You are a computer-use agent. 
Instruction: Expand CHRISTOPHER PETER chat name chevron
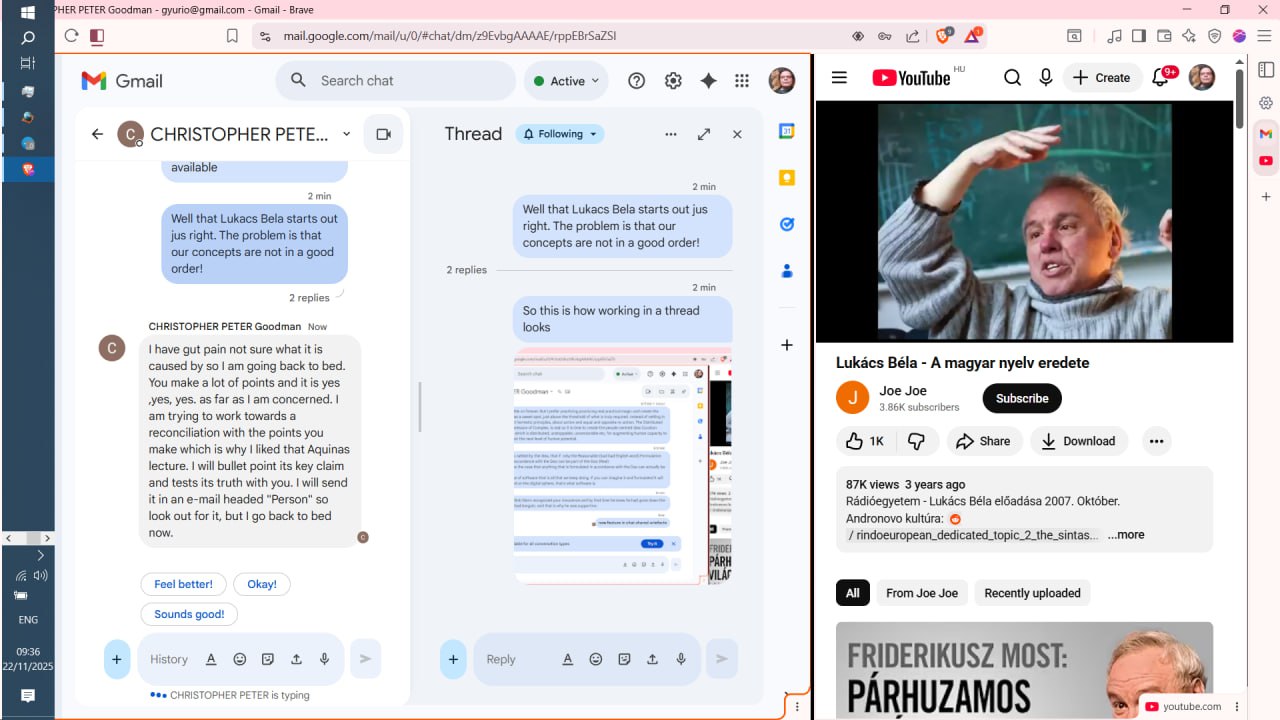pos(347,134)
